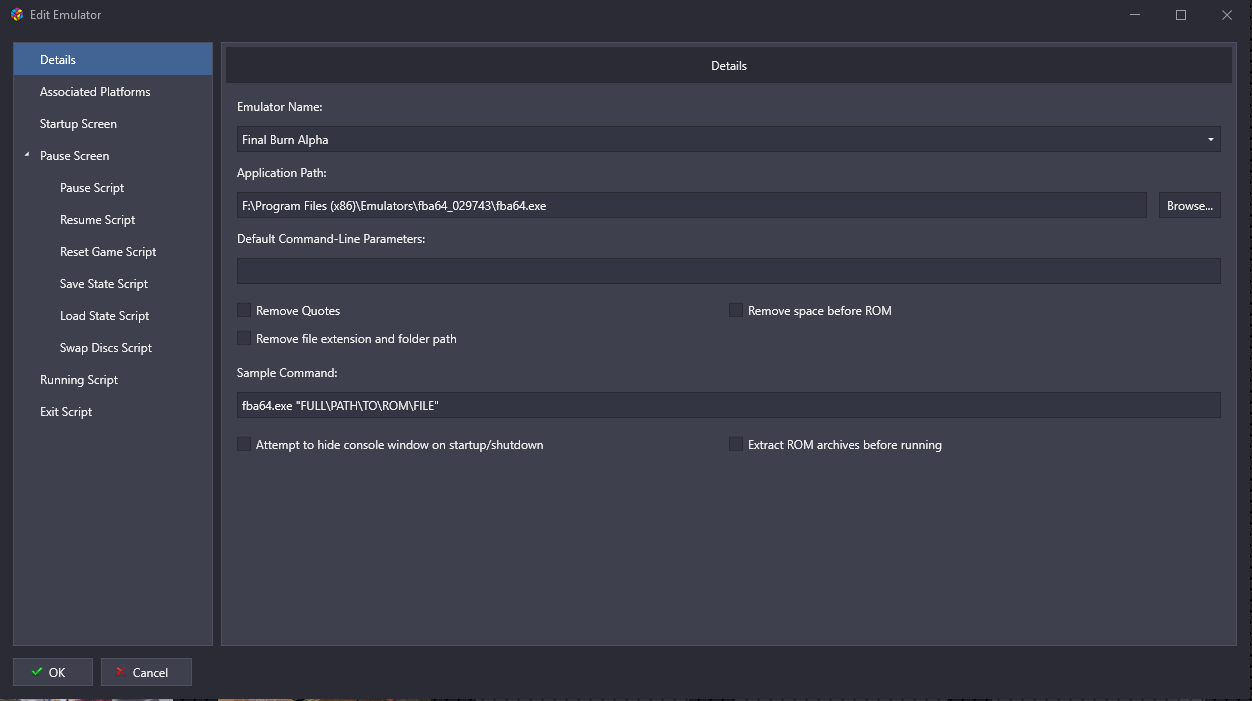Collapse the Pause Screen tree node
The width and height of the screenshot is (1252, 701).
(27, 156)
